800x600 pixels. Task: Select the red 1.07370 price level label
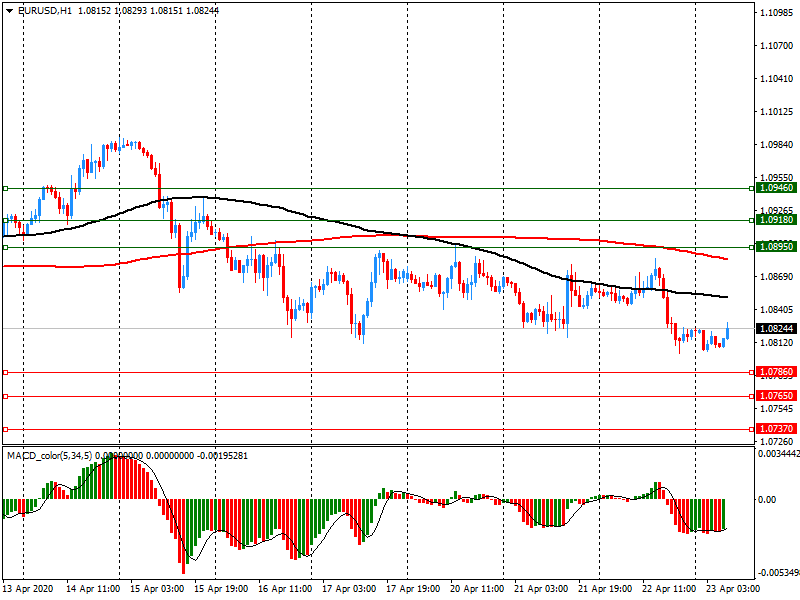point(776,429)
